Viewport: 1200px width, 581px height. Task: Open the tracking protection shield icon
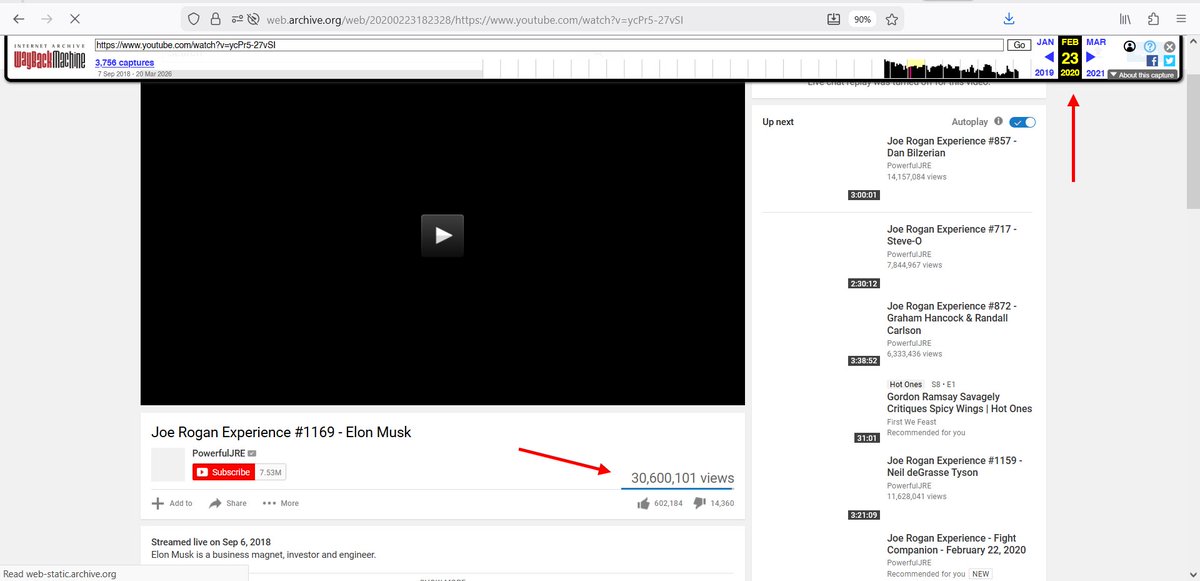coord(195,19)
